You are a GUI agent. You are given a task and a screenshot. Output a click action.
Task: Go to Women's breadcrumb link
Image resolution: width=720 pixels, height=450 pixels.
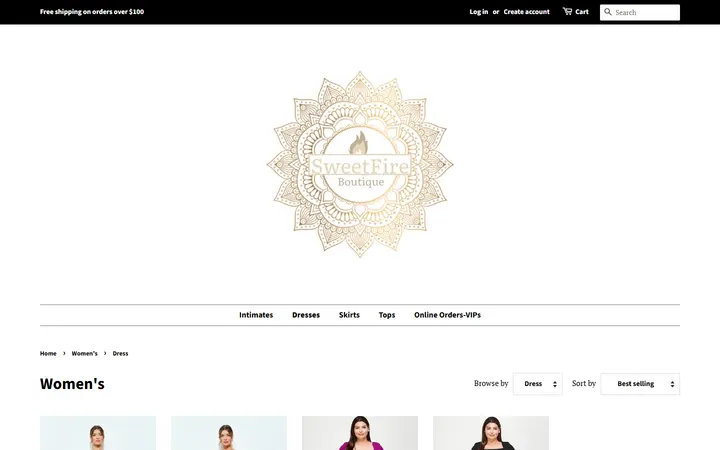click(84, 354)
